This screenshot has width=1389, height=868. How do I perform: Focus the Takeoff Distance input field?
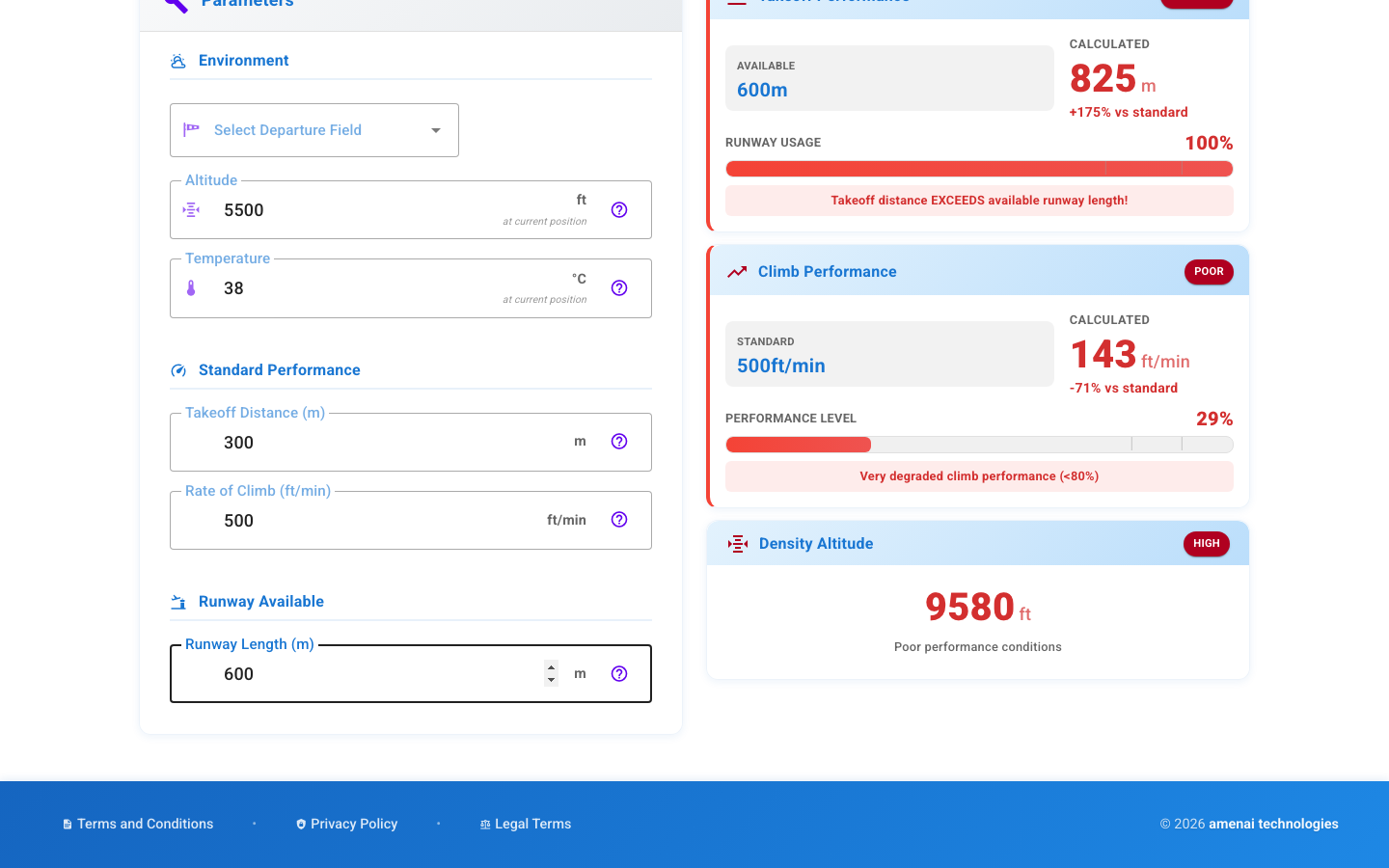click(386, 443)
